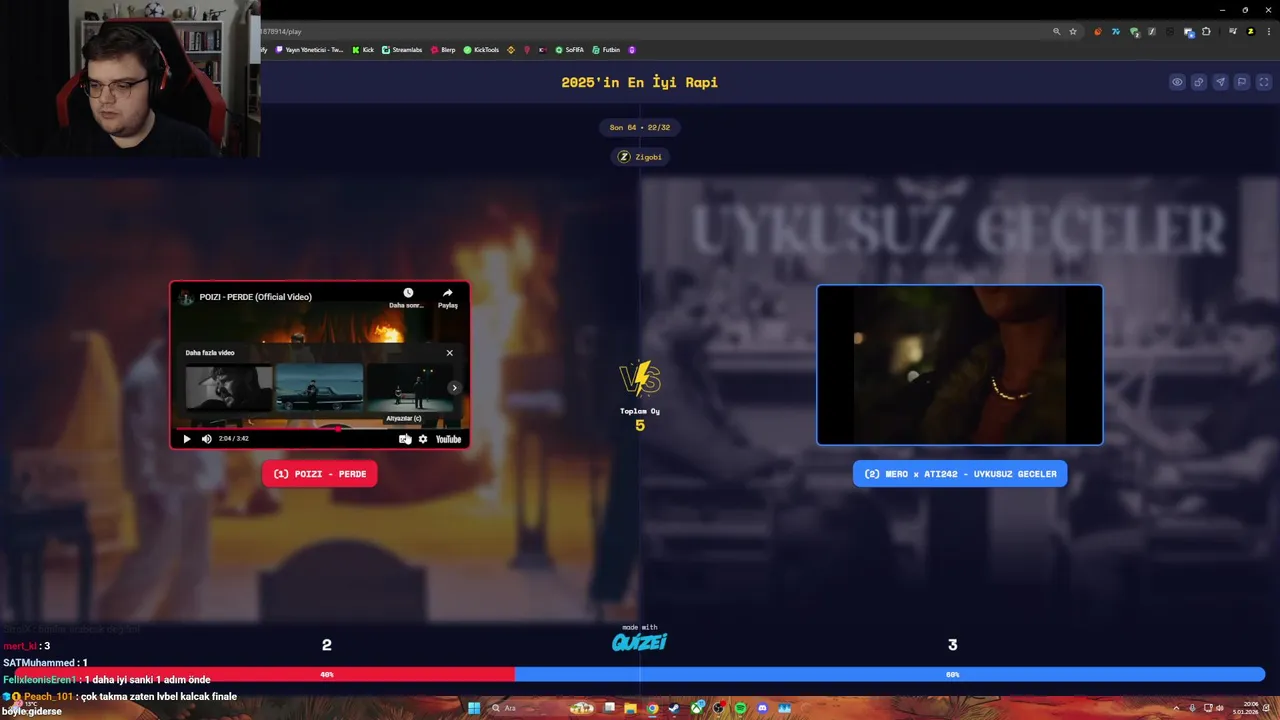Open the third suggested video thumbnail
The width and height of the screenshot is (1280, 720).
pyautogui.click(x=408, y=387)
